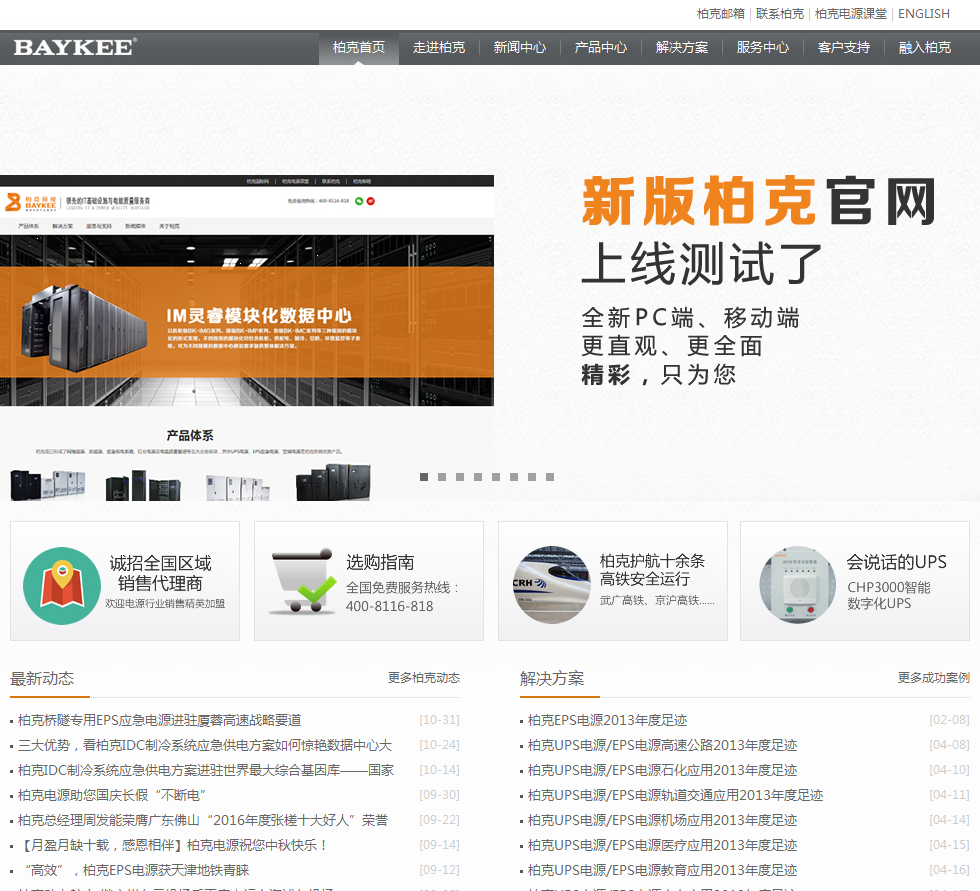
Task: Open news about 2016年度张槎十大好人 荣誉
Action: pos(203,820)
